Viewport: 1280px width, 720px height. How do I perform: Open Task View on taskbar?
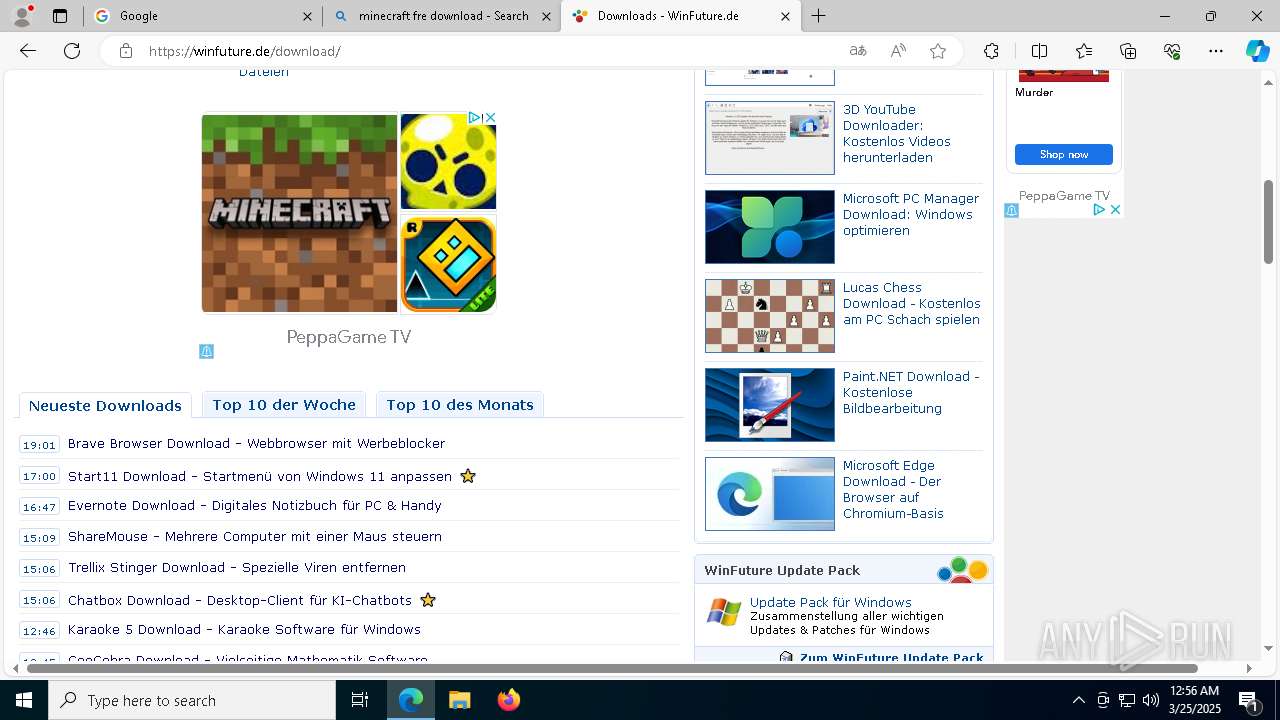(x=360, y=700)
